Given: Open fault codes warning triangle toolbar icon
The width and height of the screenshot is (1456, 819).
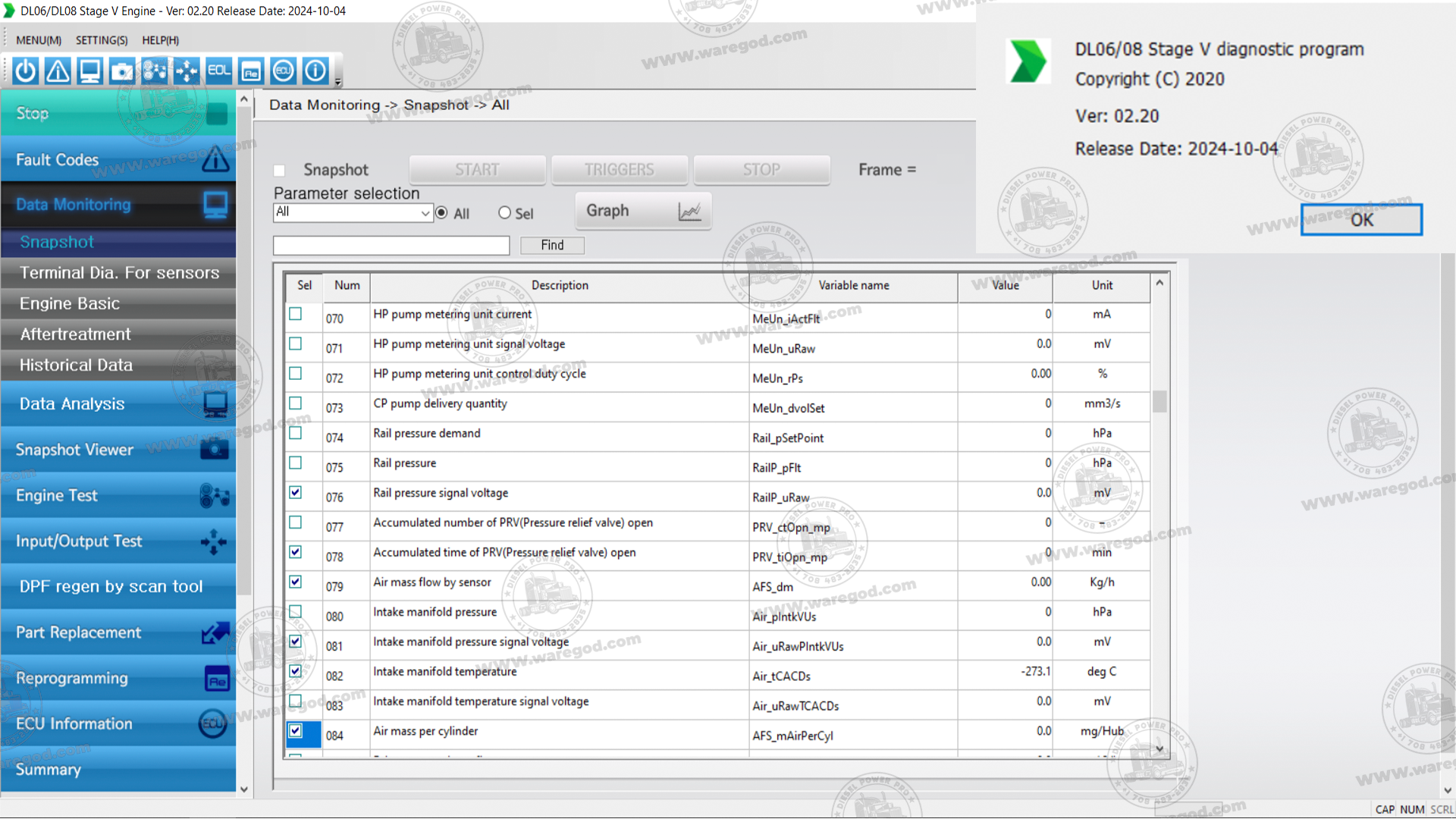Looking at the screenshot, I should [x=58, y=71].
